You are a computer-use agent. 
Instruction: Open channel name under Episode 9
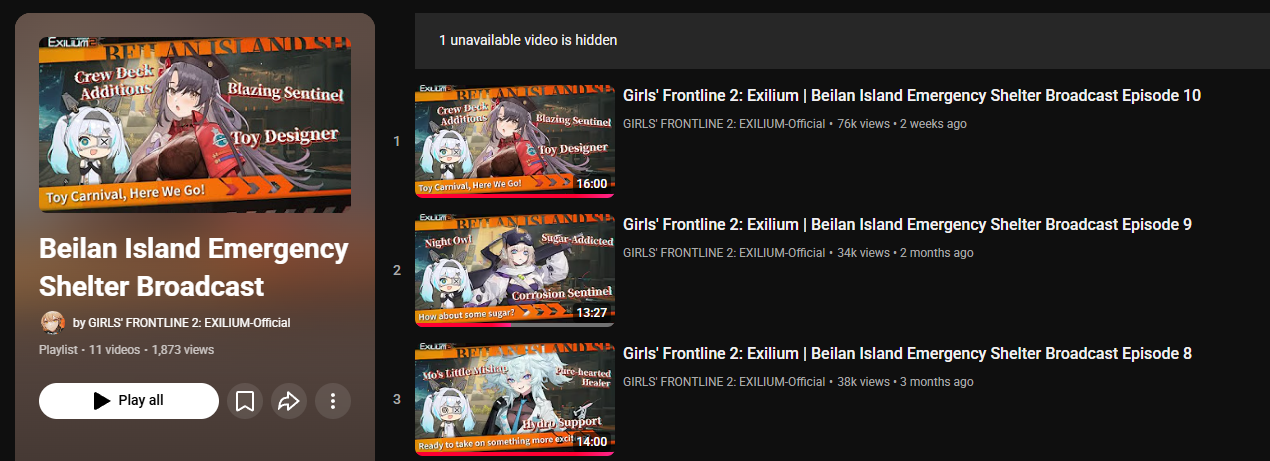pyautogui.click(x=724, y=253)
